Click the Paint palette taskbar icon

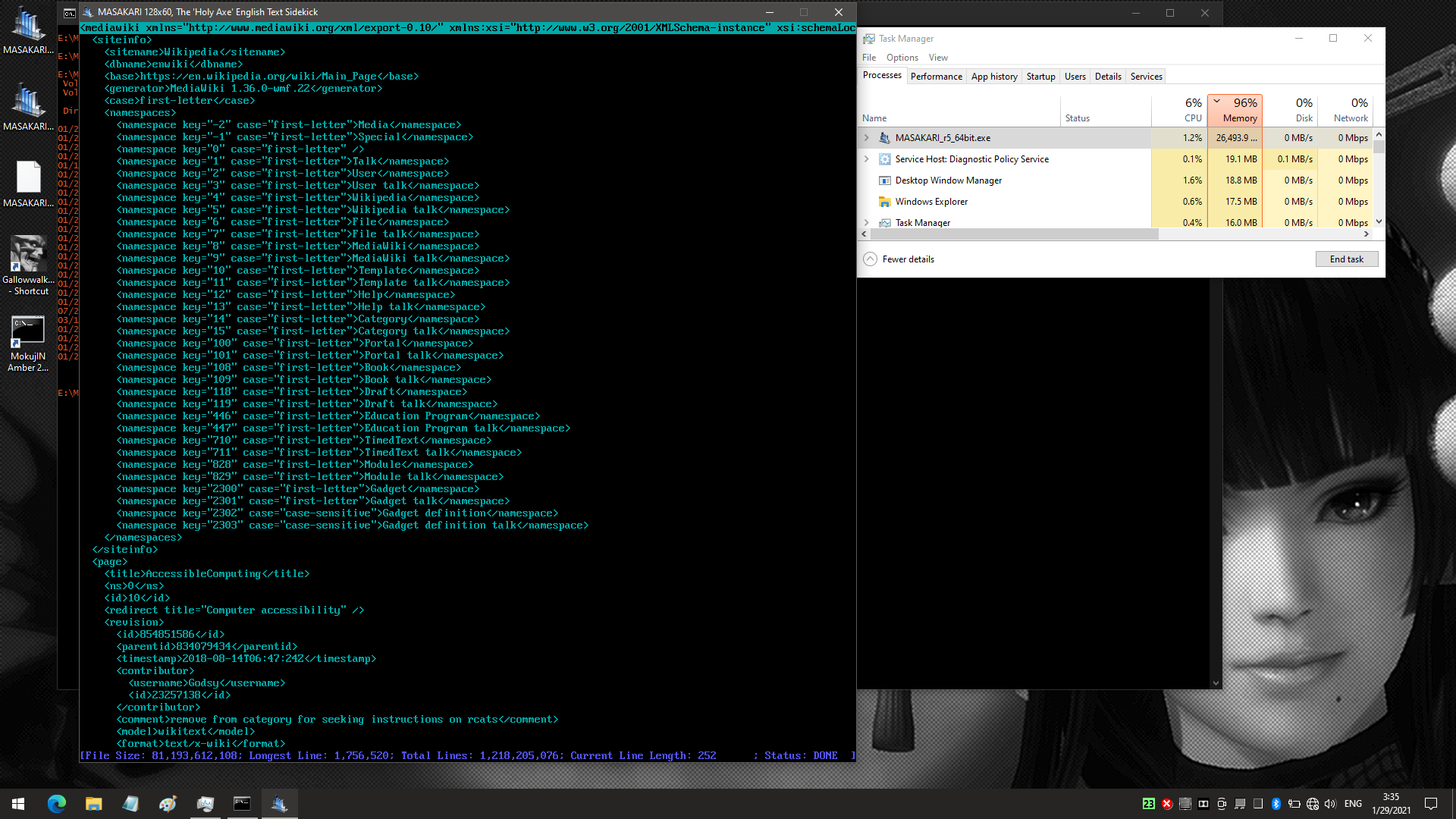168,804
